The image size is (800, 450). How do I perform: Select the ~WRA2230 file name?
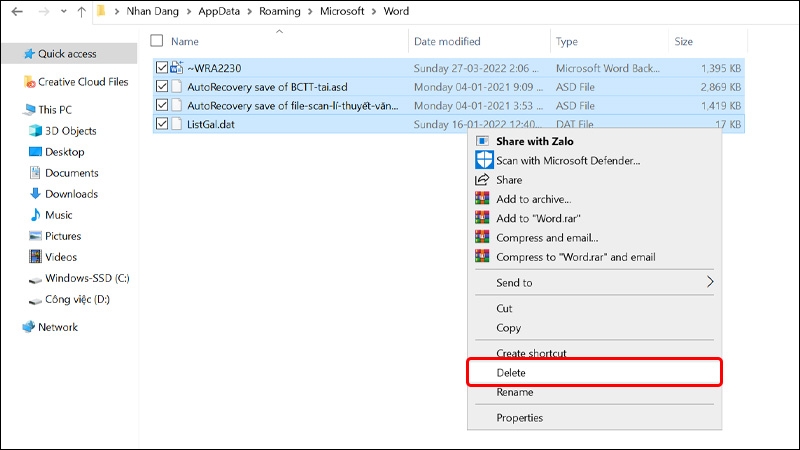click(214, 68)
